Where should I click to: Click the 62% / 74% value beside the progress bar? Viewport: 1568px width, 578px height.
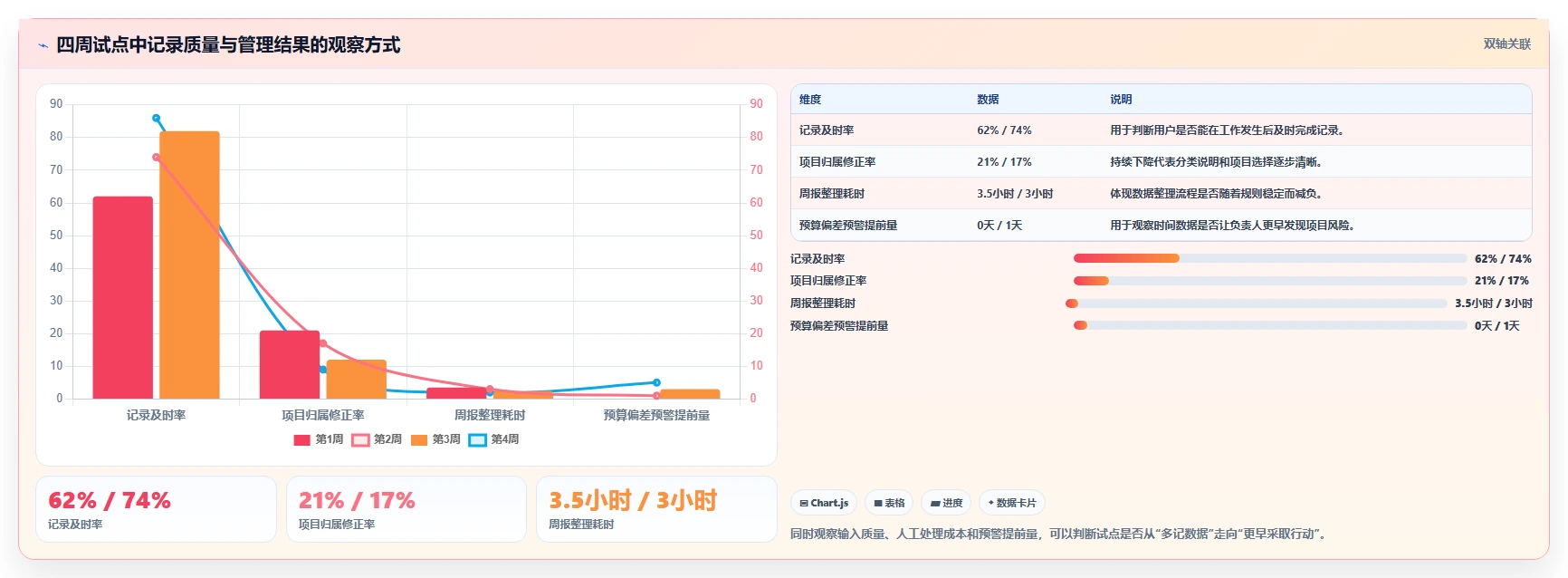tap(1503, 259)
